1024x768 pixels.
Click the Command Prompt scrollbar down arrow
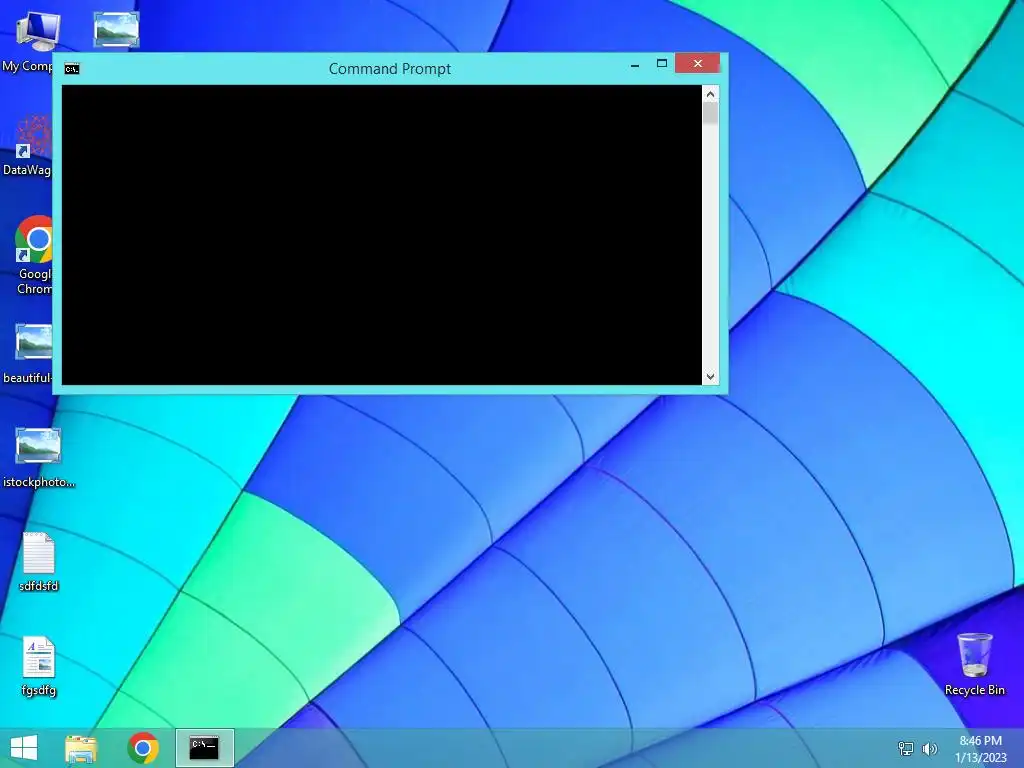[711, 377]
